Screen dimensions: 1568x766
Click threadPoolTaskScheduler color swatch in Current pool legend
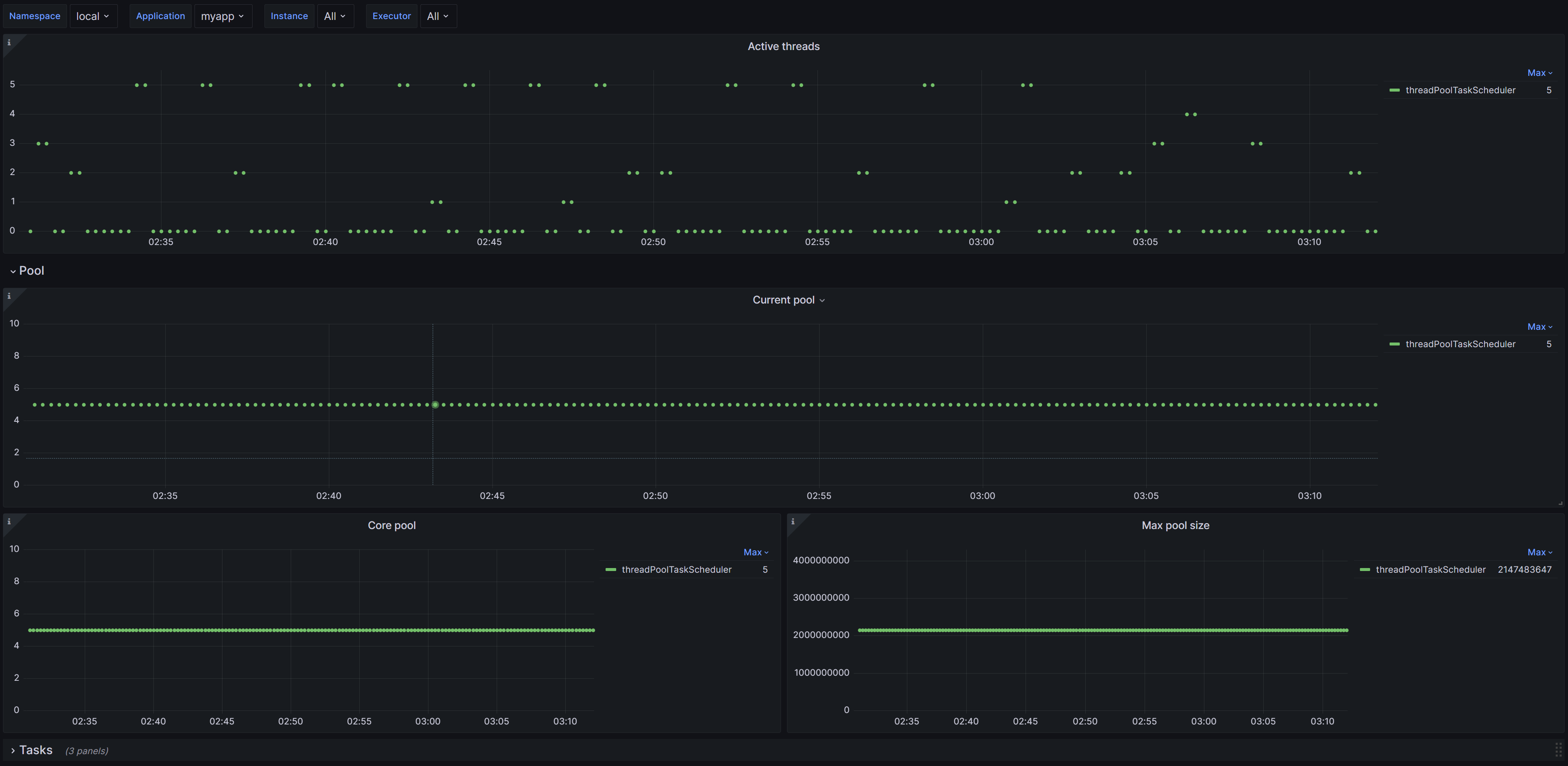tap(1395, 345)
